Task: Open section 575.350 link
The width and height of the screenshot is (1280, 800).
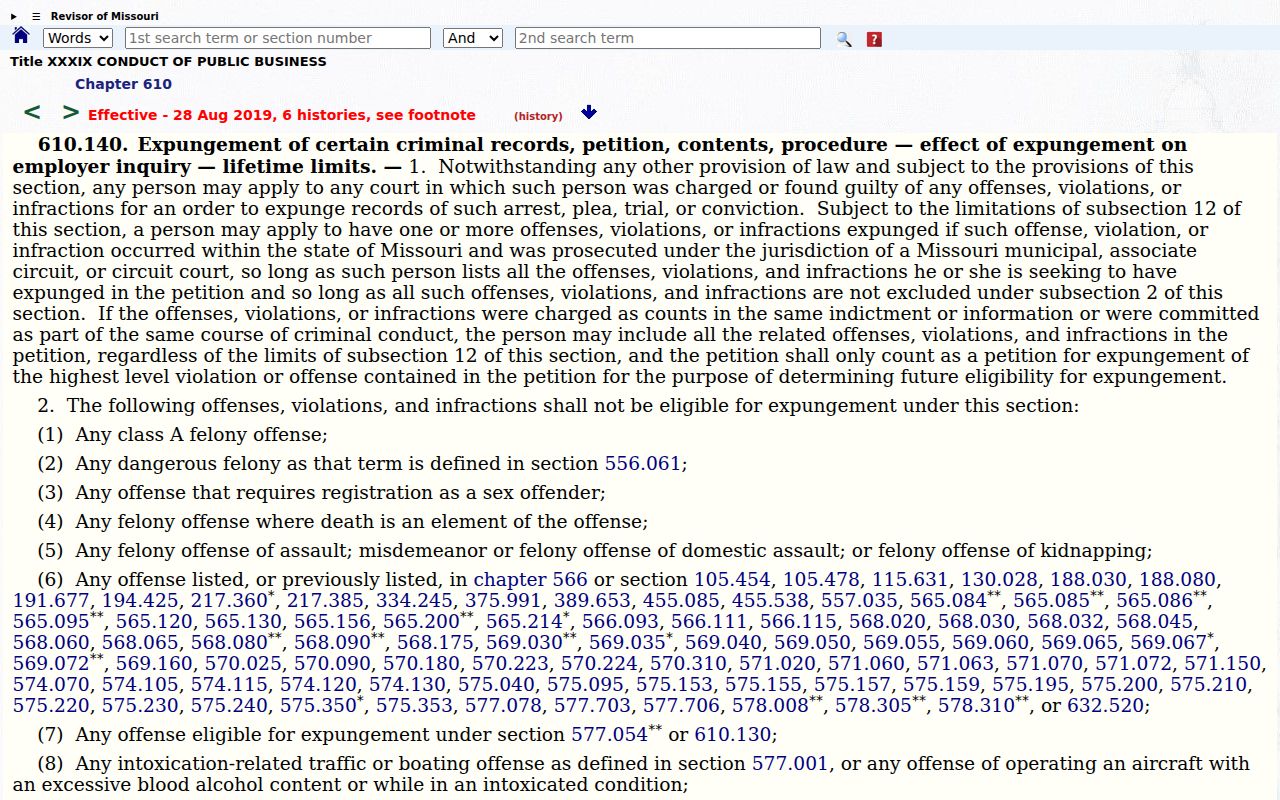Action: 318,706
